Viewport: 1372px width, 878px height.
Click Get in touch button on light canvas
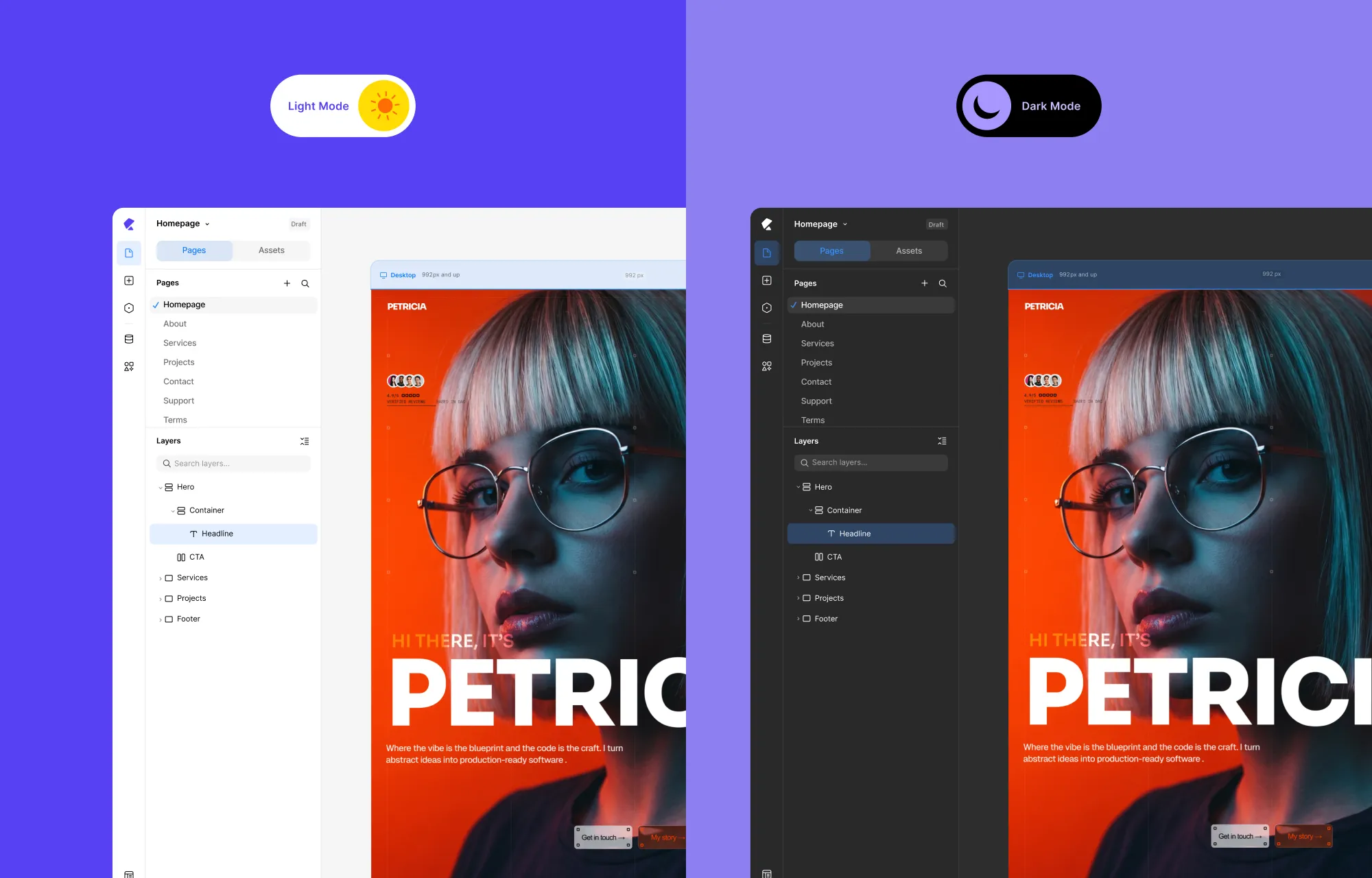click(603, 838)
